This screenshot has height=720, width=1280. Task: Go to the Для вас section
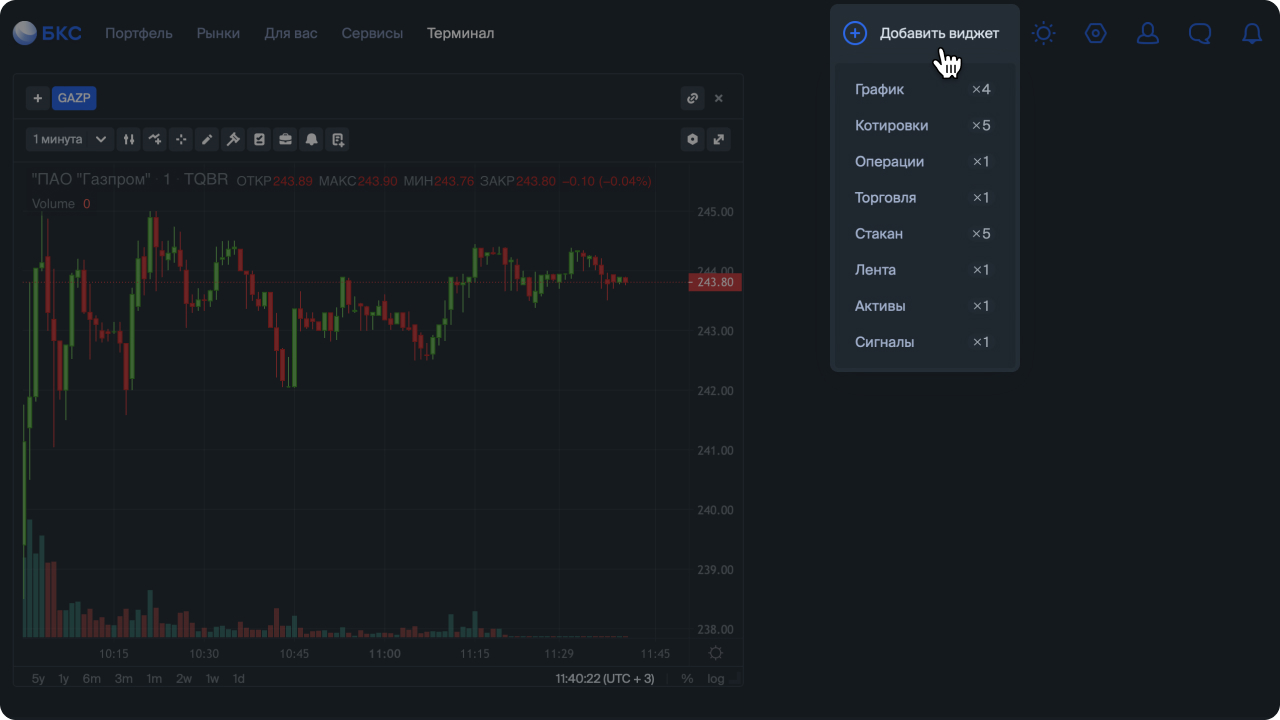click(291, 33)
